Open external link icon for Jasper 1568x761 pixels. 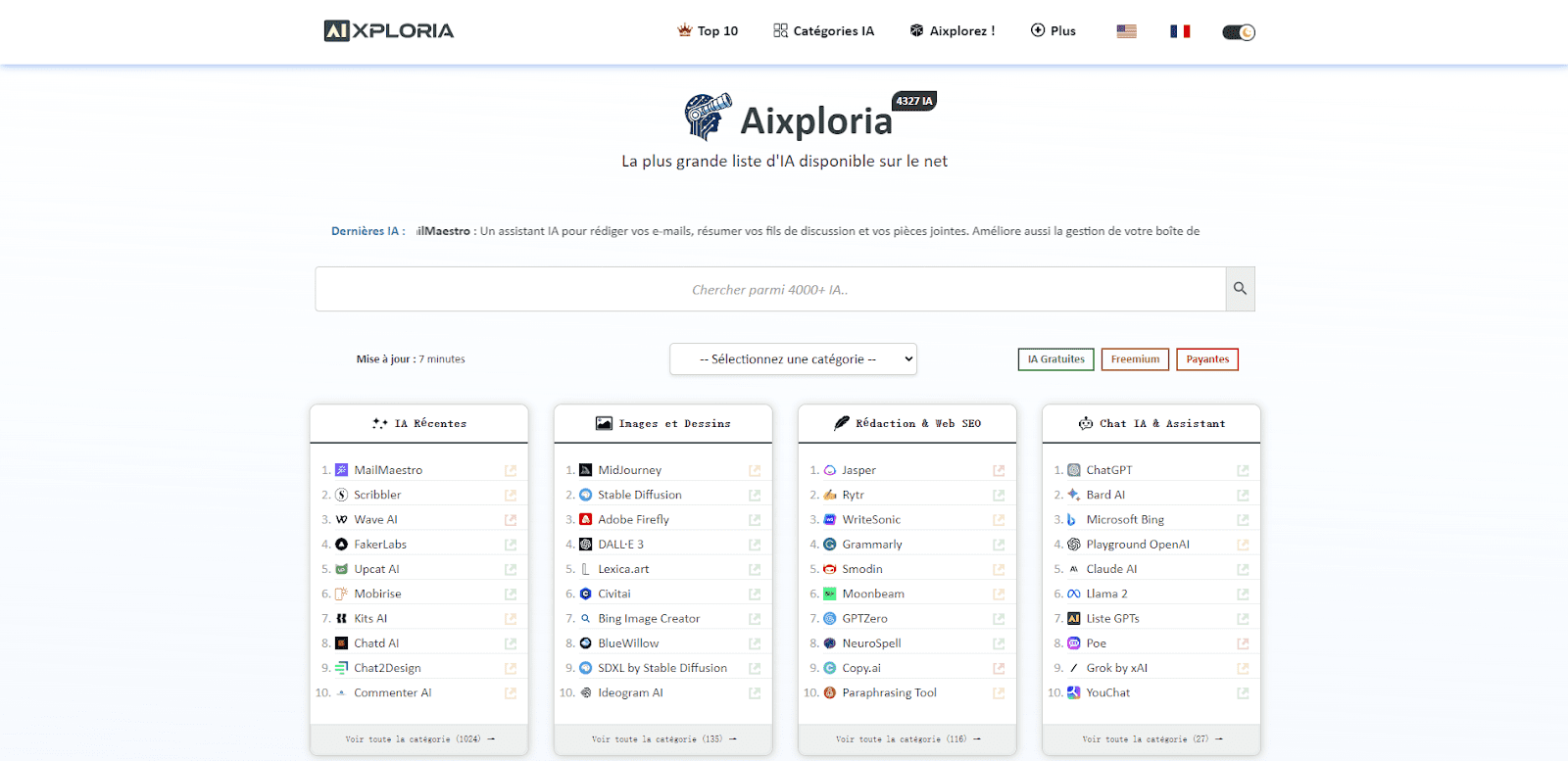[999, 470]
